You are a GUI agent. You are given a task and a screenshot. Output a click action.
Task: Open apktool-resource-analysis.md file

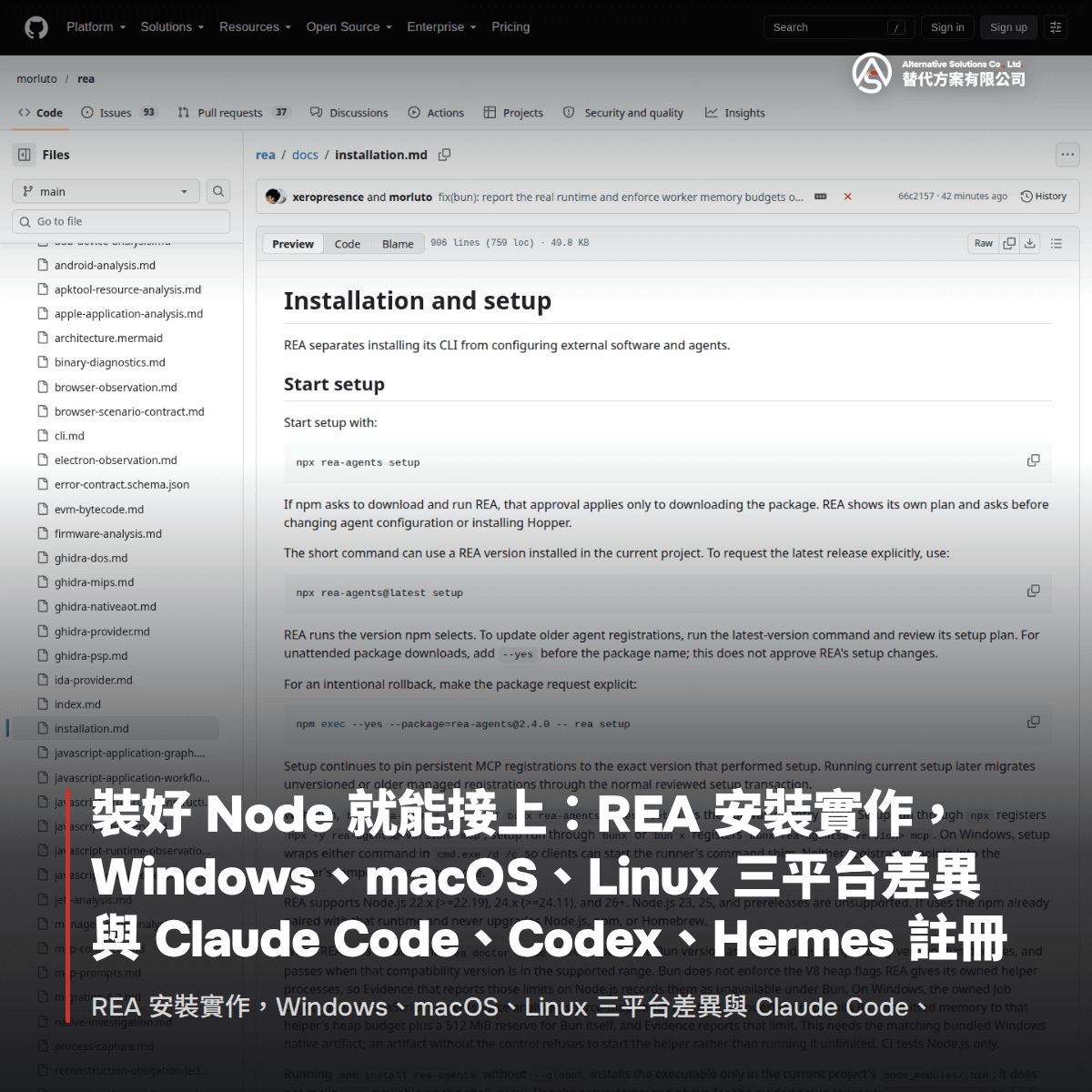[x=127, y=289]
